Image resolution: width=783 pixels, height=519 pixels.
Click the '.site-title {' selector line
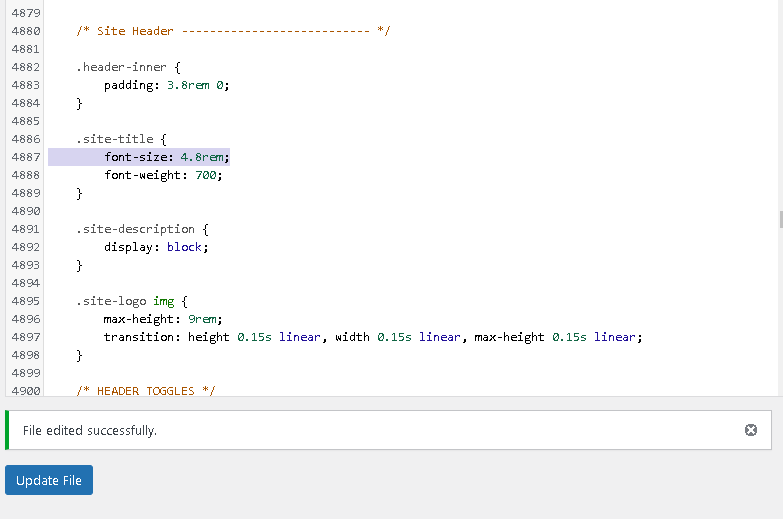tap(121, 139)
